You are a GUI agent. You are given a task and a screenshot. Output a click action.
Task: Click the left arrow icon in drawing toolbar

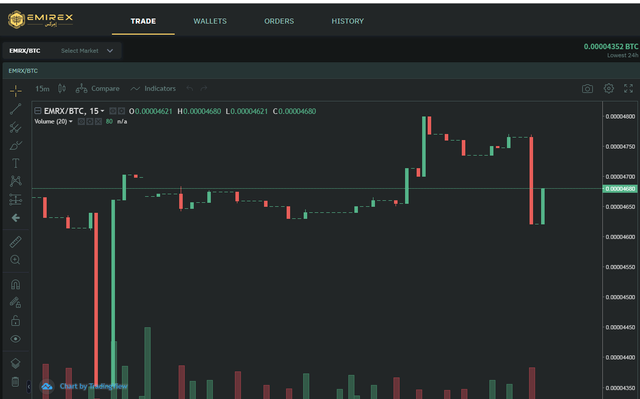[x=16, y=218]
